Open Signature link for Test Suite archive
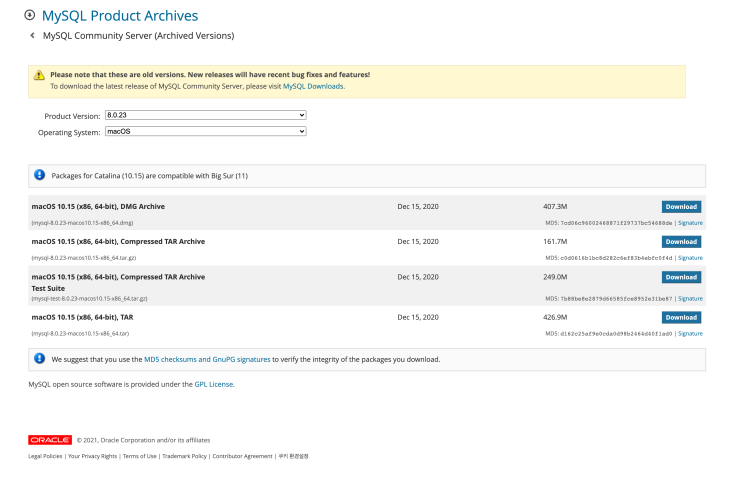The width and height of the screenshot is (743, 485). click(690, 298)
